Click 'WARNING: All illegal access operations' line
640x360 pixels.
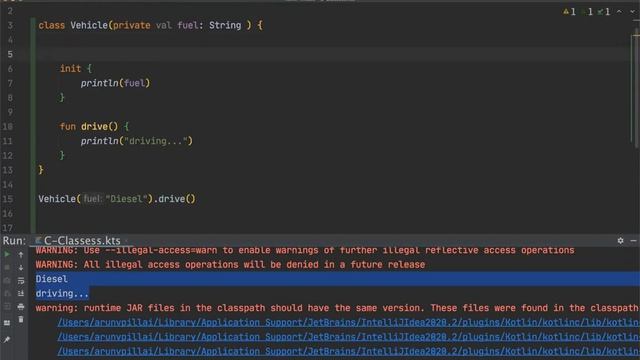tap(230, 264)
